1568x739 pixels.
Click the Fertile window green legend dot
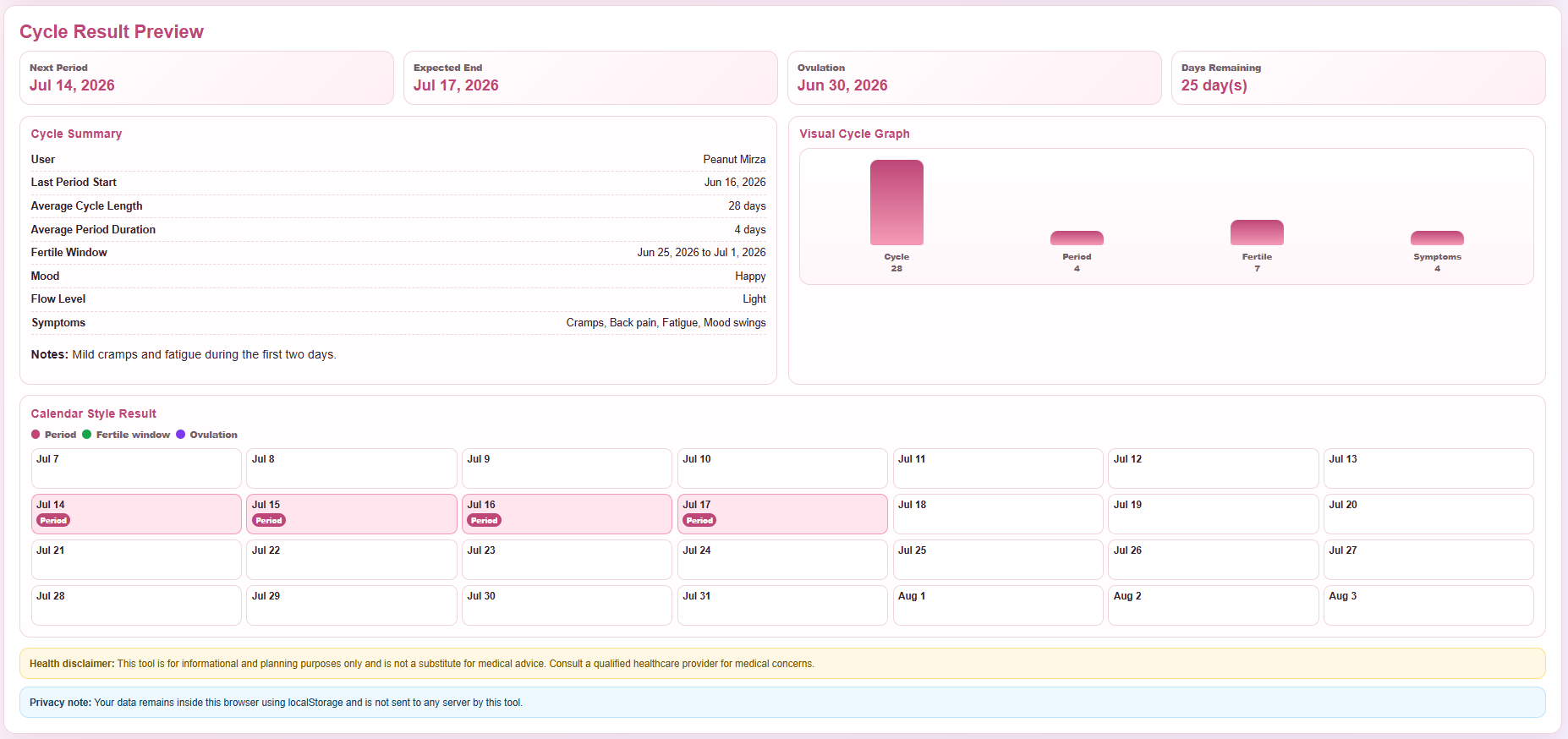point(86,435)
